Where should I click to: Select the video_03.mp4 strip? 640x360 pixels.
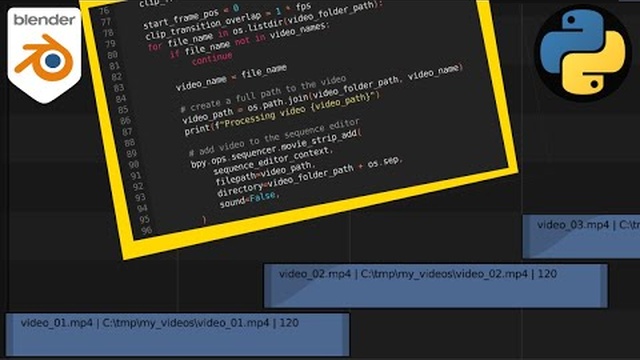click(581, 237)
